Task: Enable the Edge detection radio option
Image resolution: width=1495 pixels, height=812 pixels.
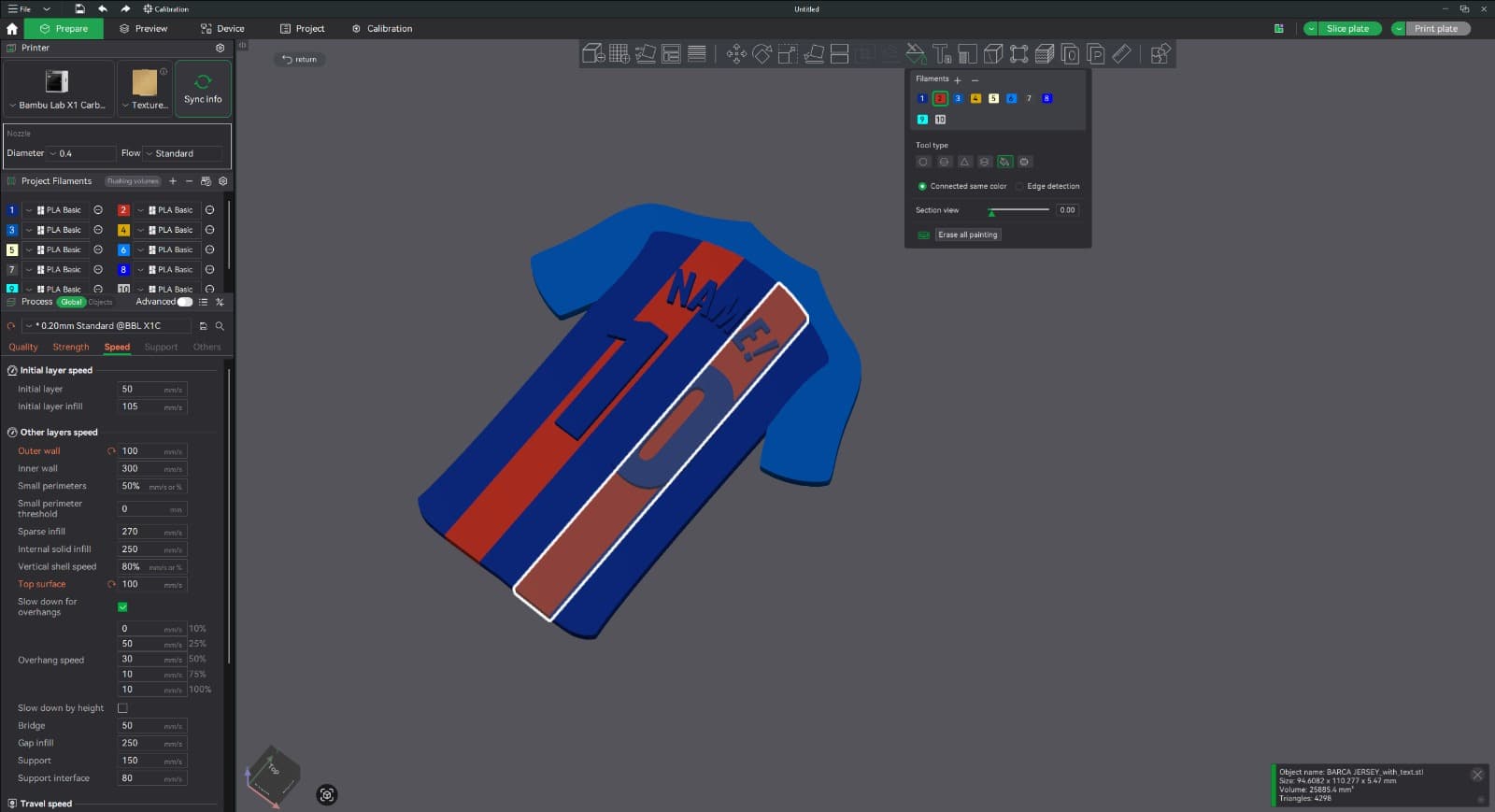Action: 1019,186
